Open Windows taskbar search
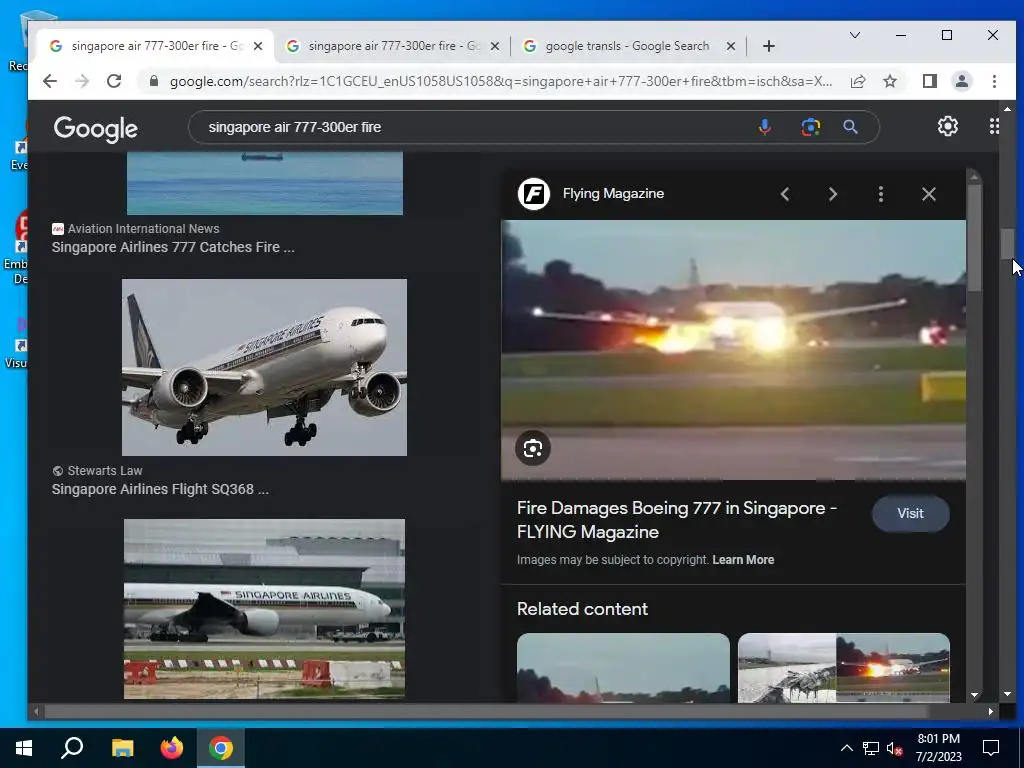This screenshot has height=768, width=1024. (x=72, y=748)
